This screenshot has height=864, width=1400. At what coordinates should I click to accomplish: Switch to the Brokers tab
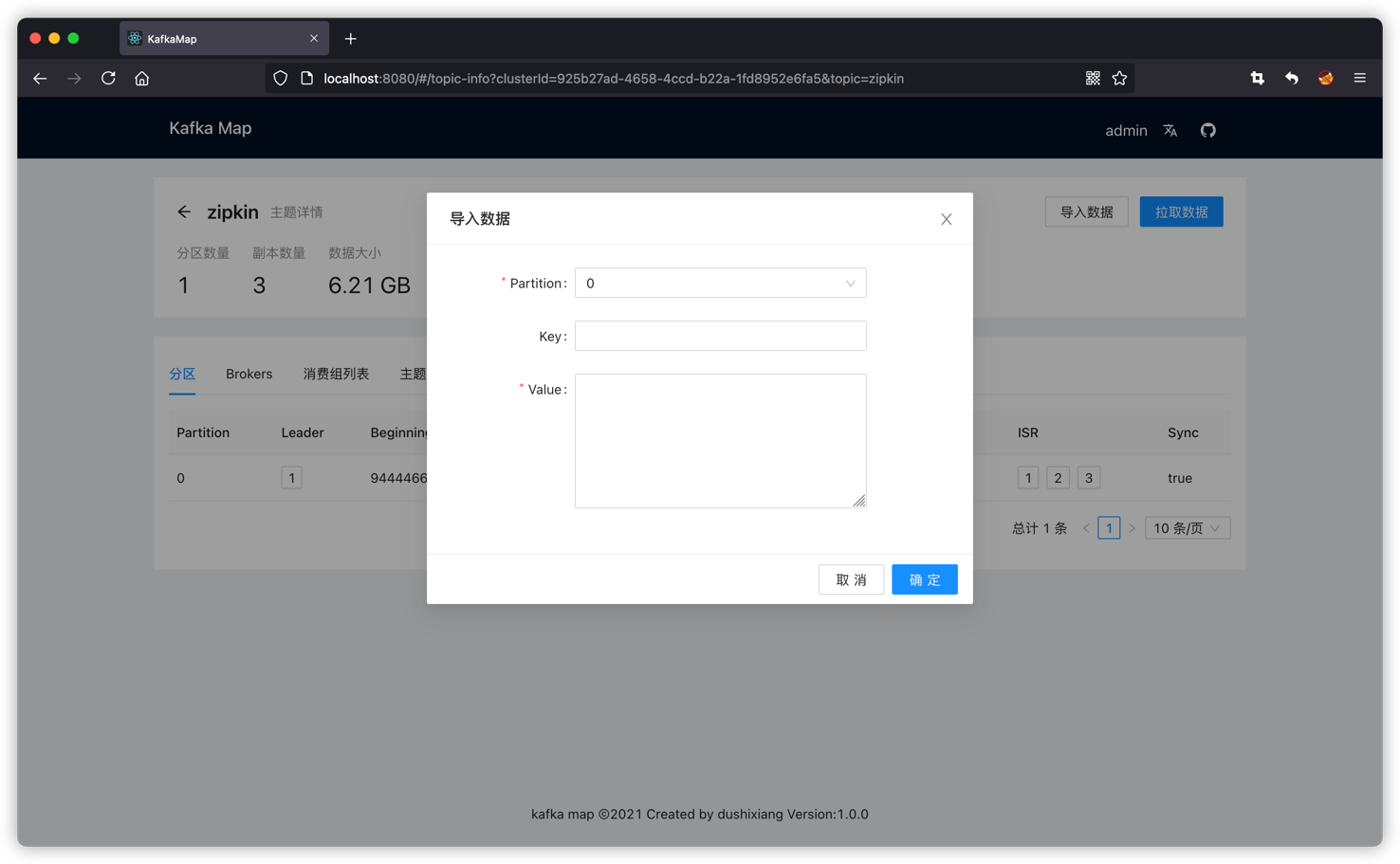[249, 374]
